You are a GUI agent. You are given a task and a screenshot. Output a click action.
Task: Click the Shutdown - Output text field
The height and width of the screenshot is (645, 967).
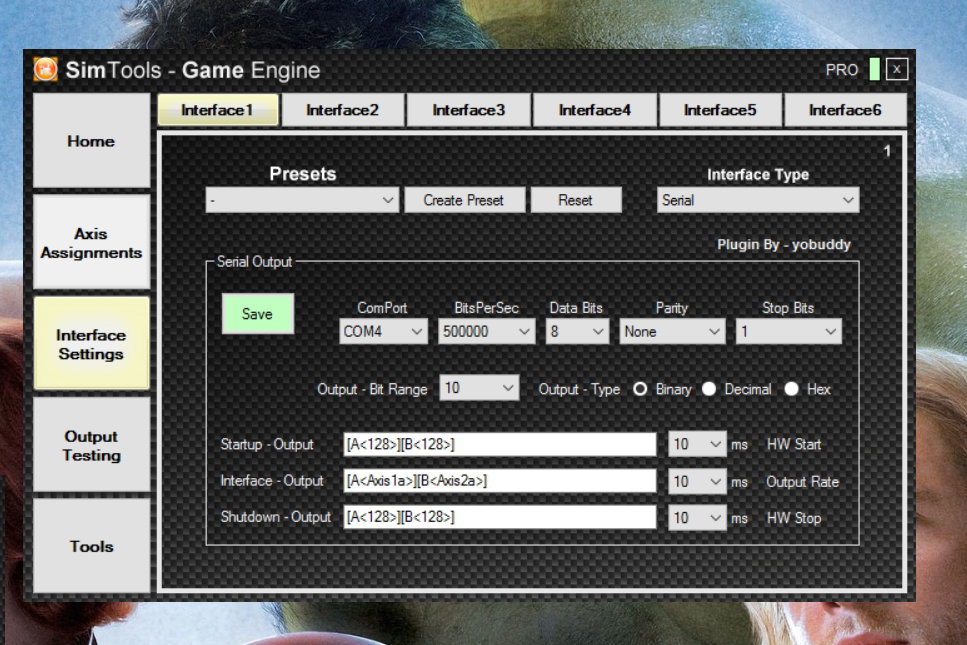tap(500, 517)
